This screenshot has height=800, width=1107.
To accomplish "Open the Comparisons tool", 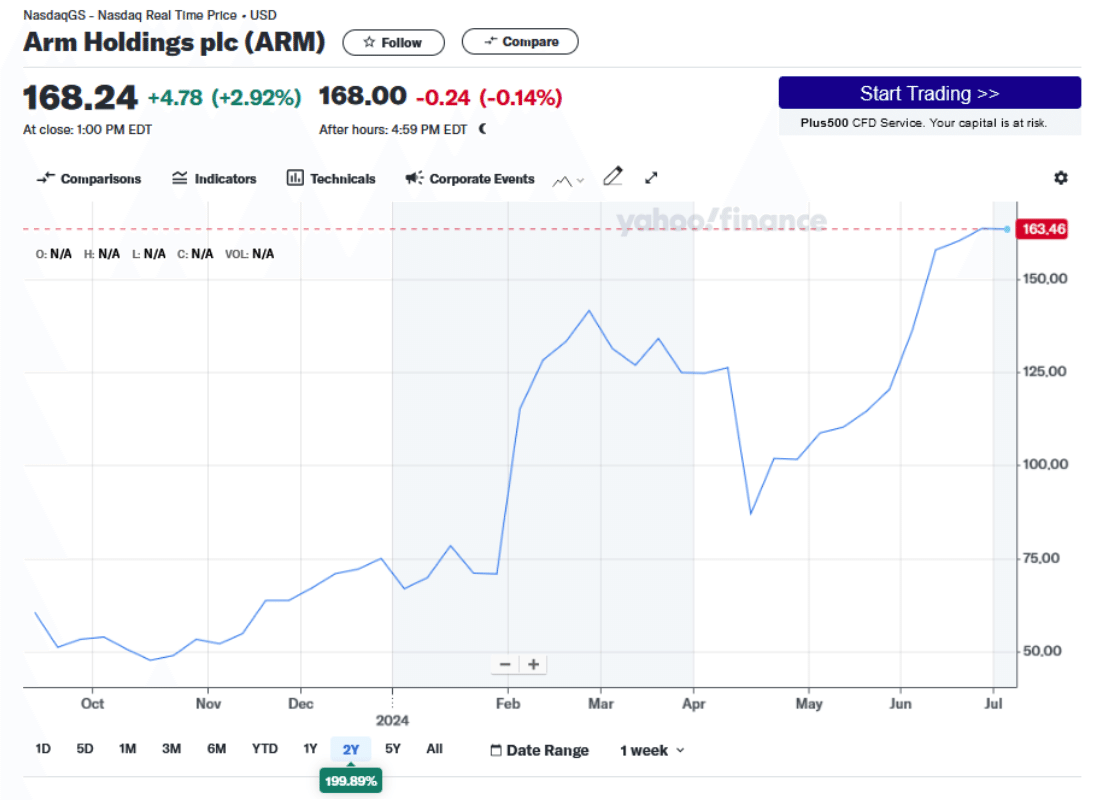I will coord(89,179).
